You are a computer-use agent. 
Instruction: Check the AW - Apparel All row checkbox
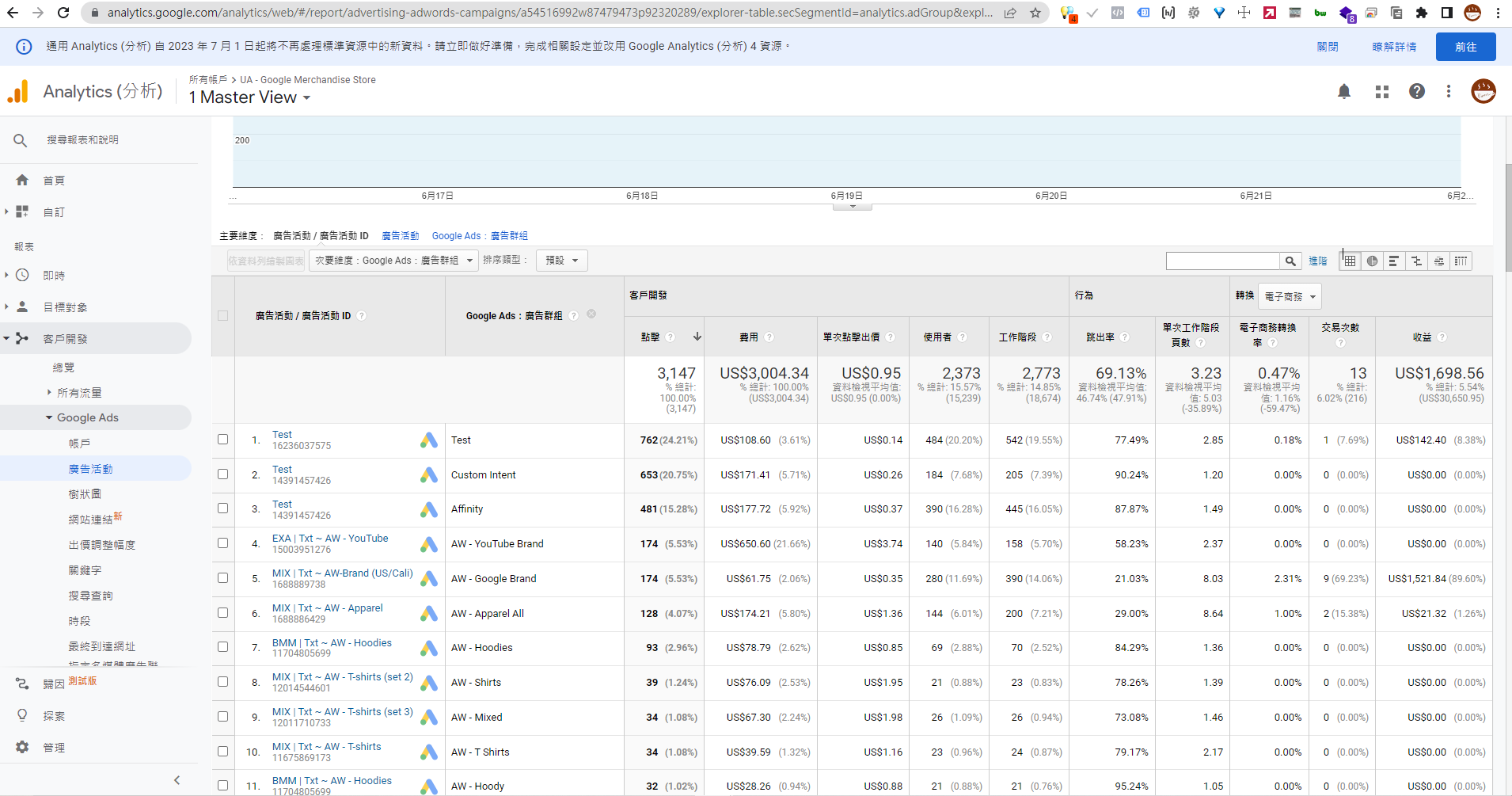point(222,613)
